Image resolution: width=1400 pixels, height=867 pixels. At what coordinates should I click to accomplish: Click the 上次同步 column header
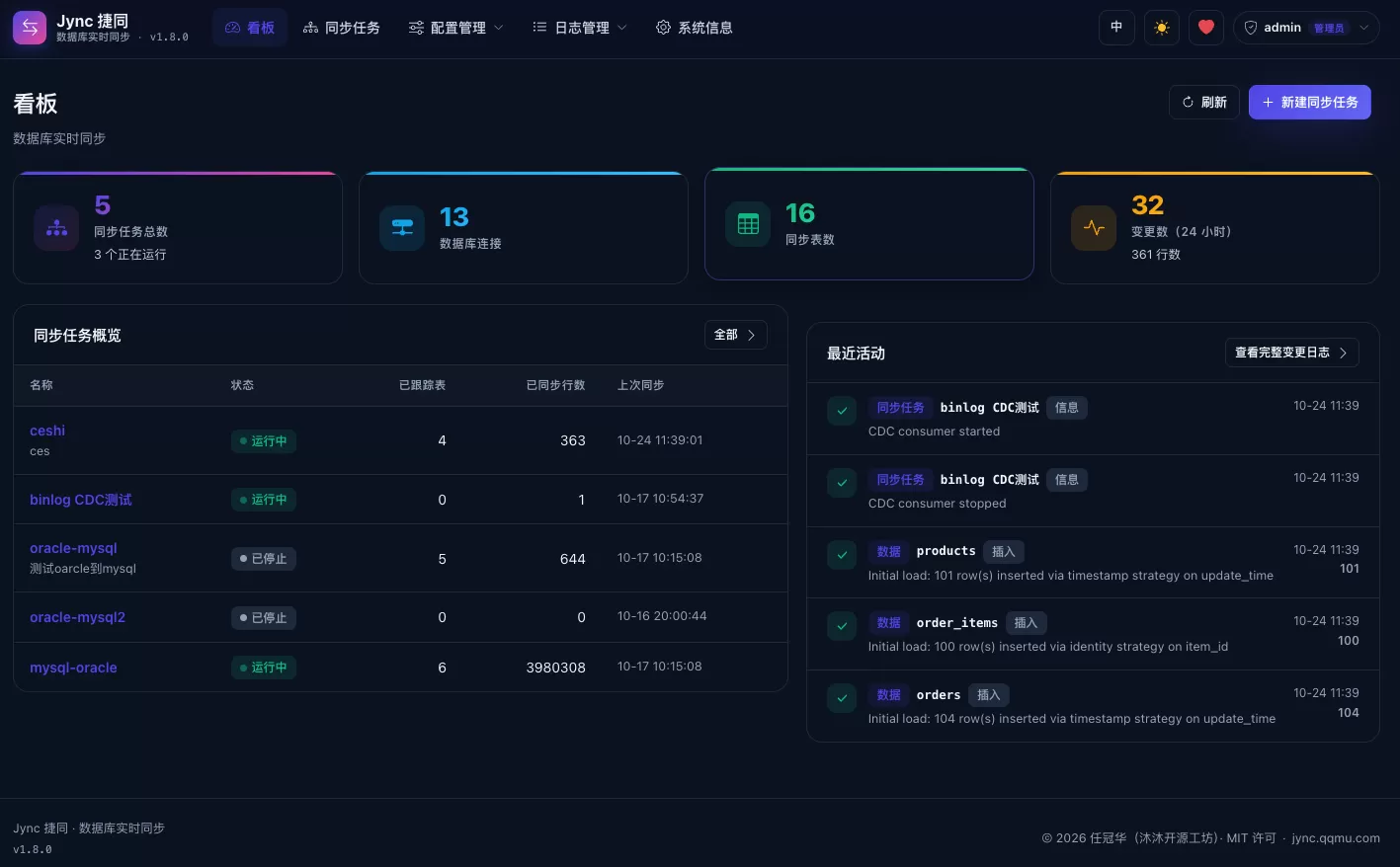tap(640, 385)
